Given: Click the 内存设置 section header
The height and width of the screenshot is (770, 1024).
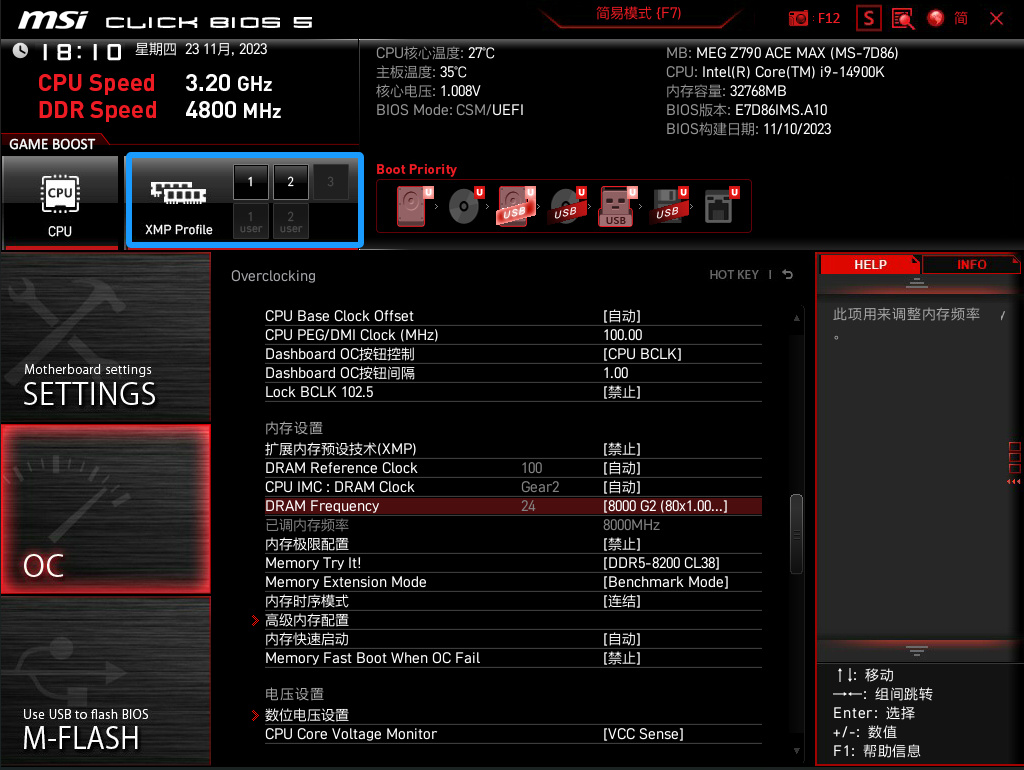Looking at the screenshot, I should [294, 428].
